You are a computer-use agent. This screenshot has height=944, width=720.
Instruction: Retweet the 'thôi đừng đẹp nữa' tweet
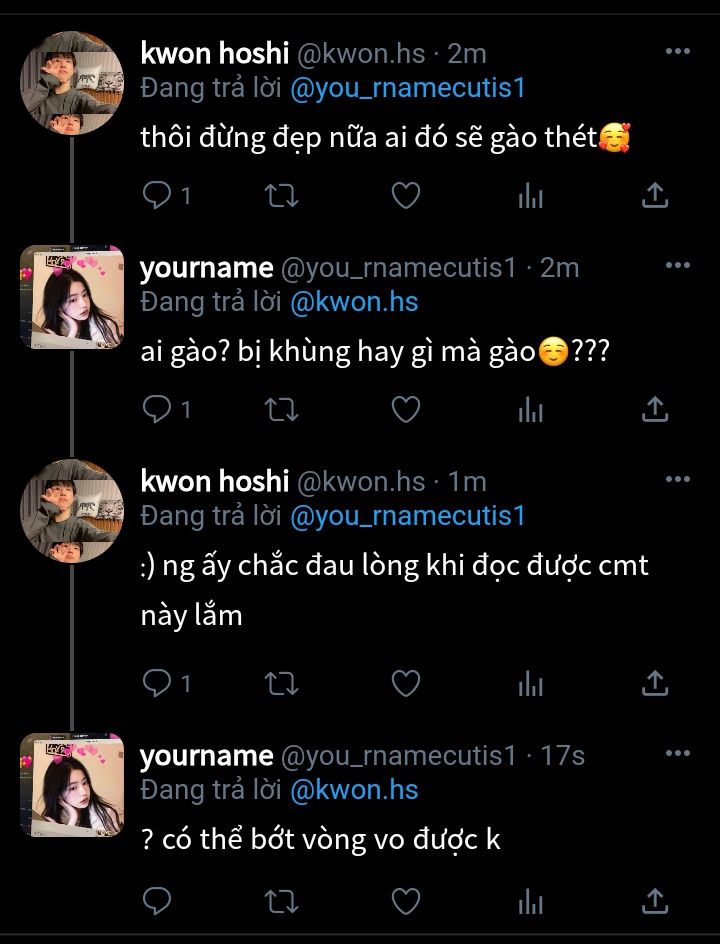[280, 196]
